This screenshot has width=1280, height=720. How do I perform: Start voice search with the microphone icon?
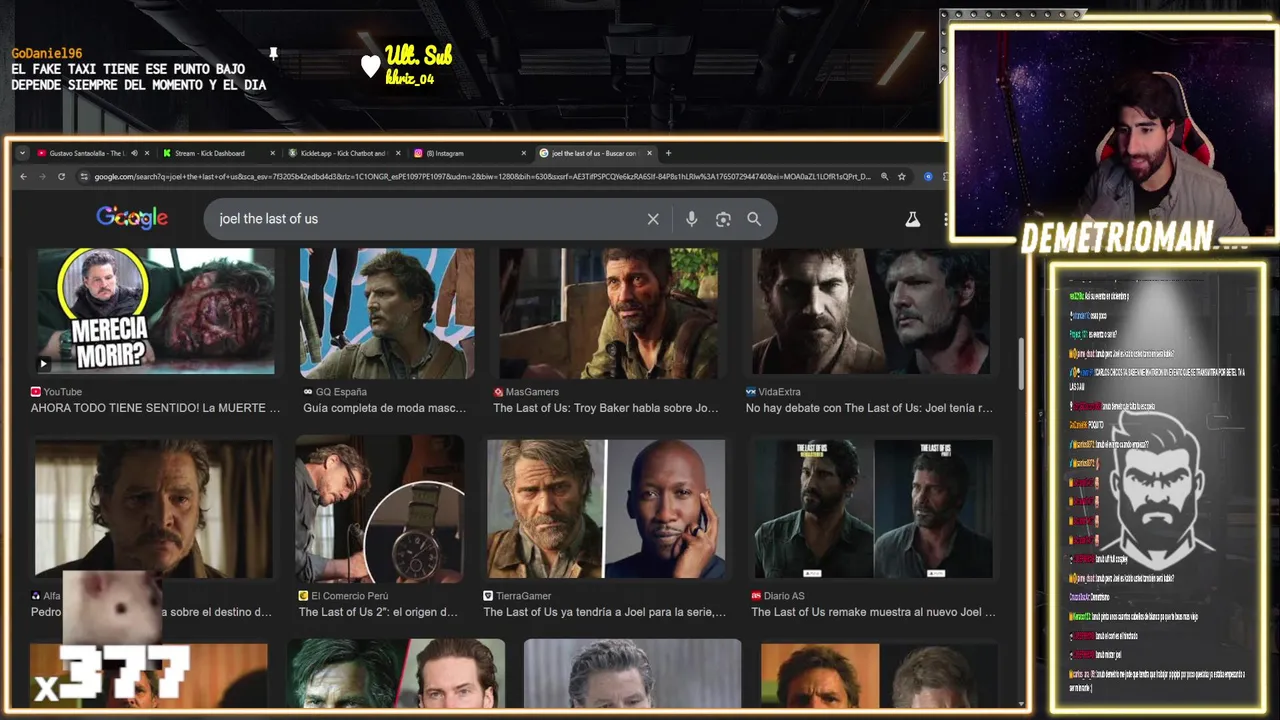[x=691, y=219]
